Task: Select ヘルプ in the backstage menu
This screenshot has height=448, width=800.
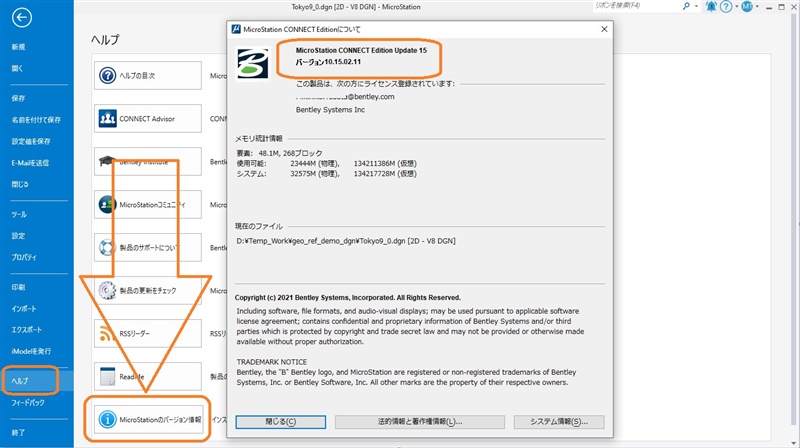Action: point(20,381)
